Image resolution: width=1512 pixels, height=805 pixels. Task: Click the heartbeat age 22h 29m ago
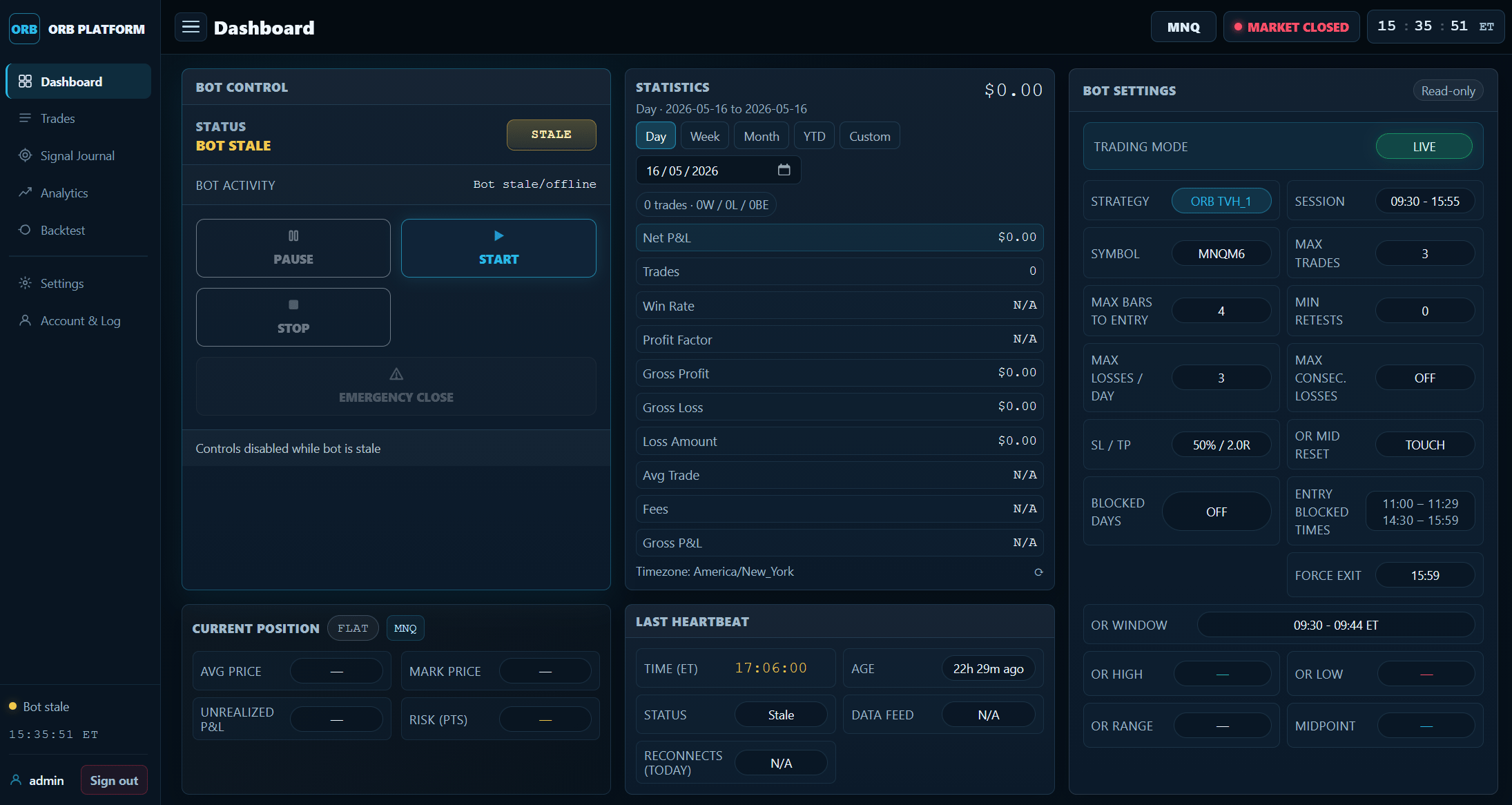(988, 668)
